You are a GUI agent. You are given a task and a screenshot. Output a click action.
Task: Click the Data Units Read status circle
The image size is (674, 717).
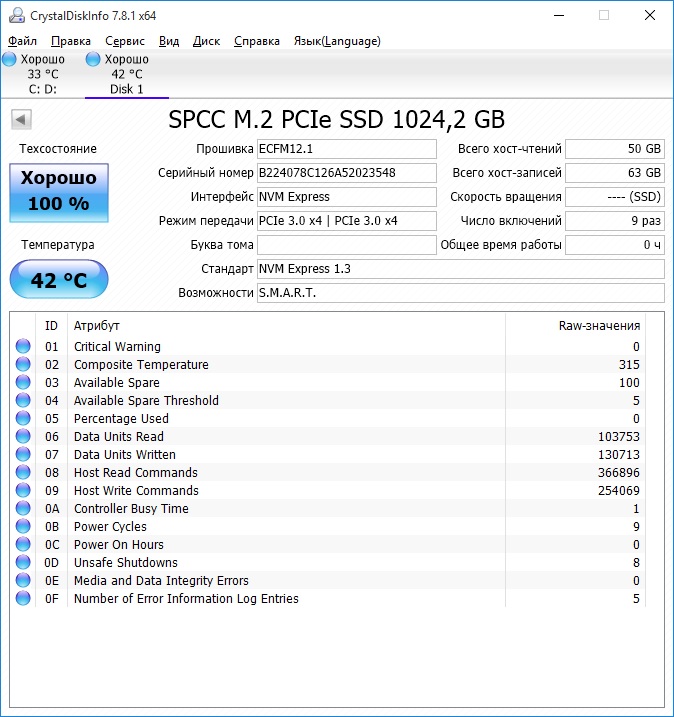click(x=23, y=436)
